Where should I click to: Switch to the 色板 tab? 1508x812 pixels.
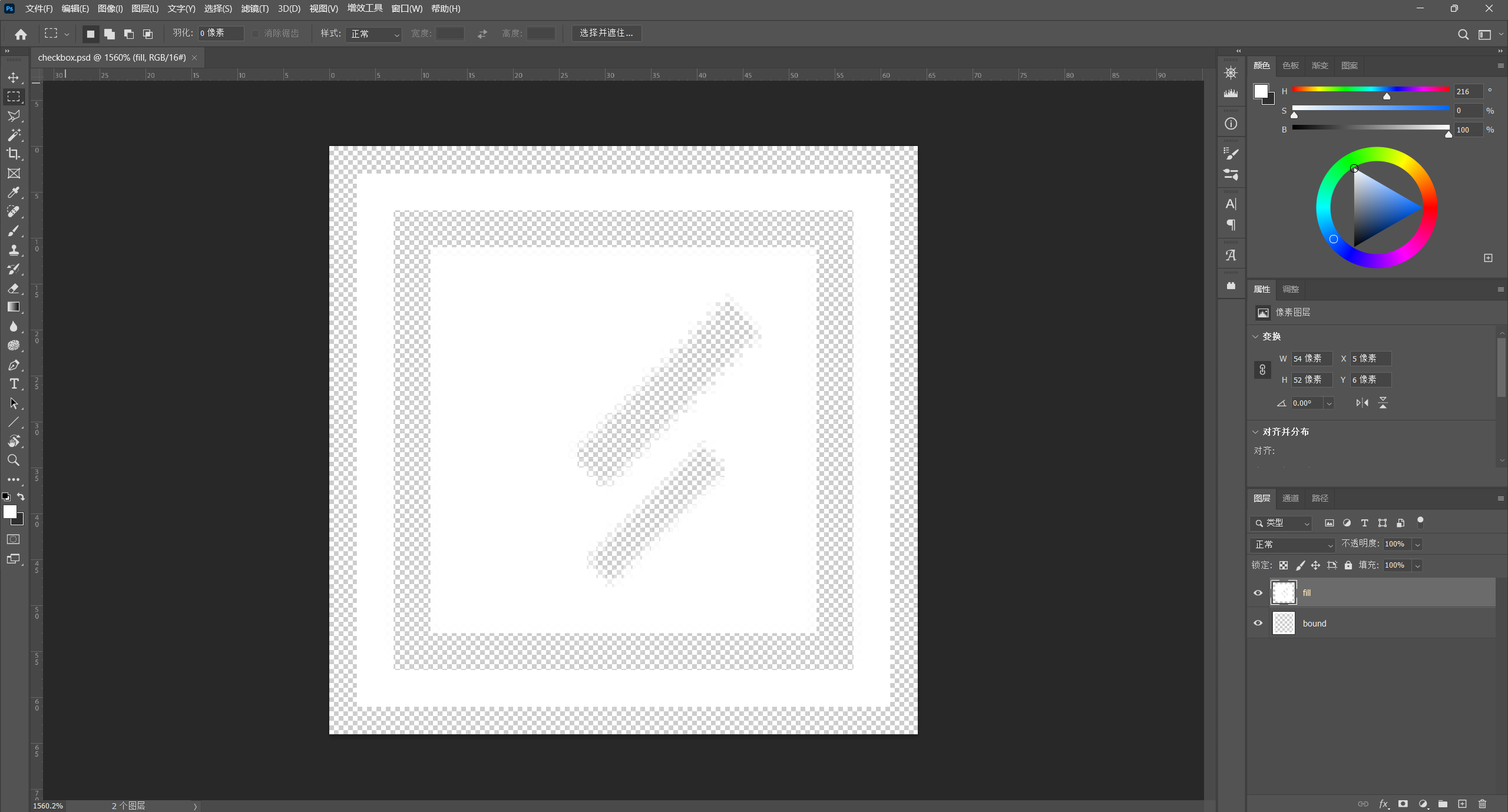pos(1290,65)
